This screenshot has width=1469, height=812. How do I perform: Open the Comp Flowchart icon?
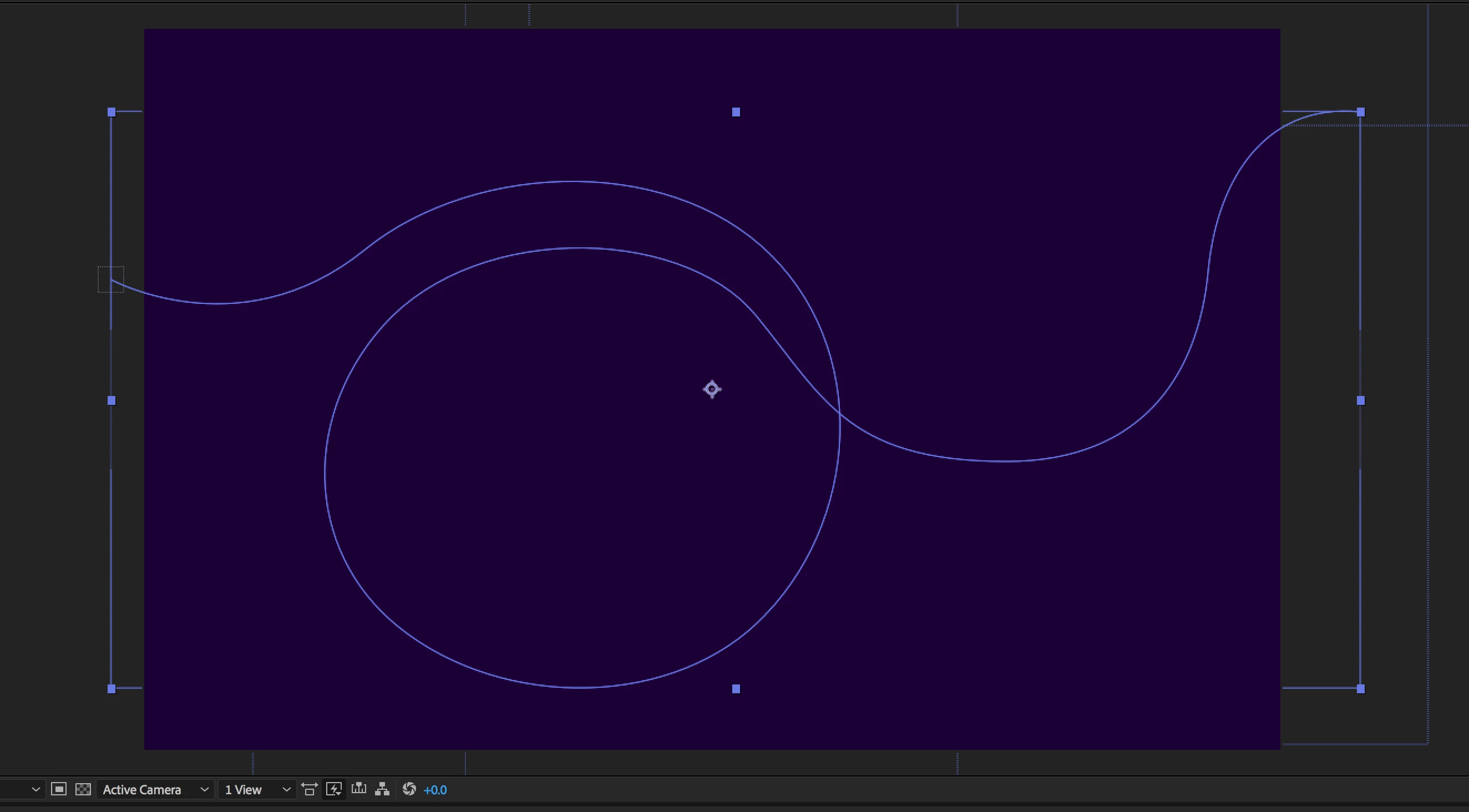pos(383,789)
